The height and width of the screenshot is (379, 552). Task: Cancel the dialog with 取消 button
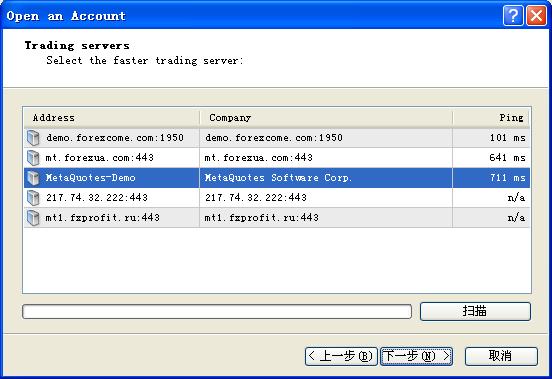pos(501,356)
